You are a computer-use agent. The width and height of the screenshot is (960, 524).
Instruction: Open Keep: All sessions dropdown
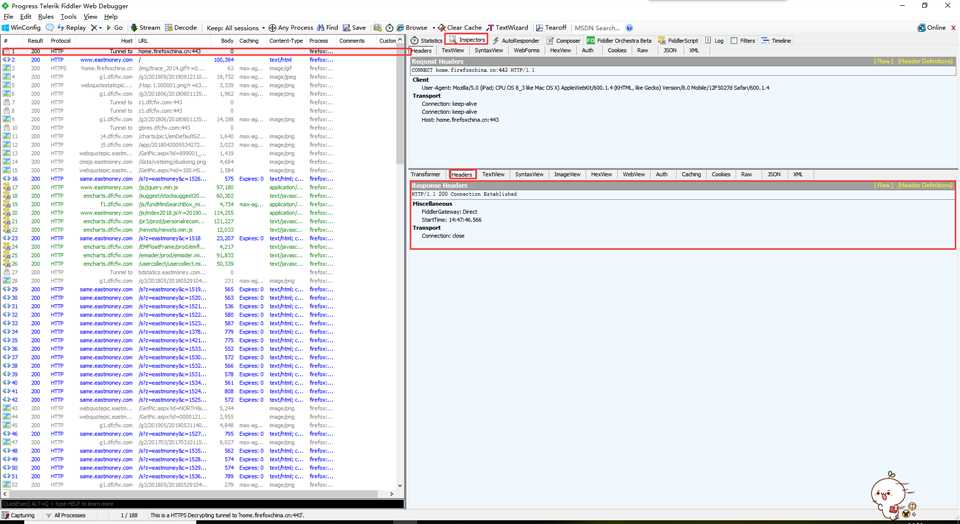[x=236, y=28]
